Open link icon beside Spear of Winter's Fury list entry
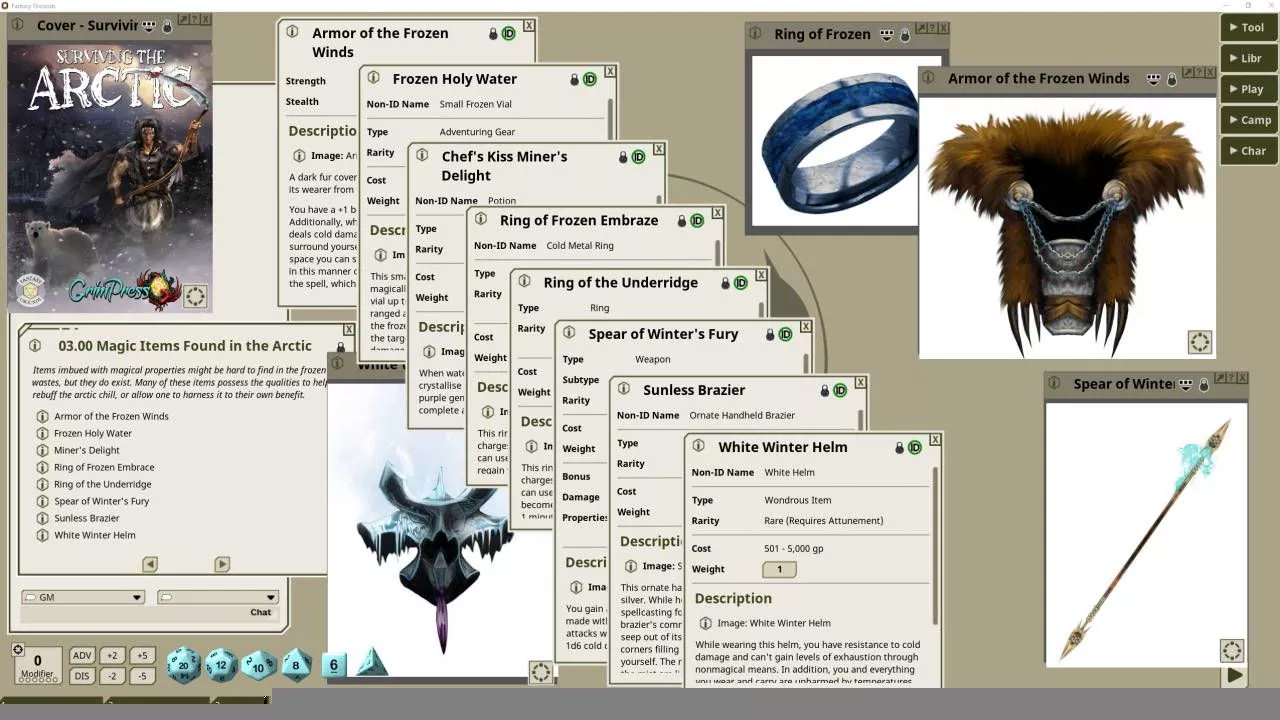 [42, 501]
